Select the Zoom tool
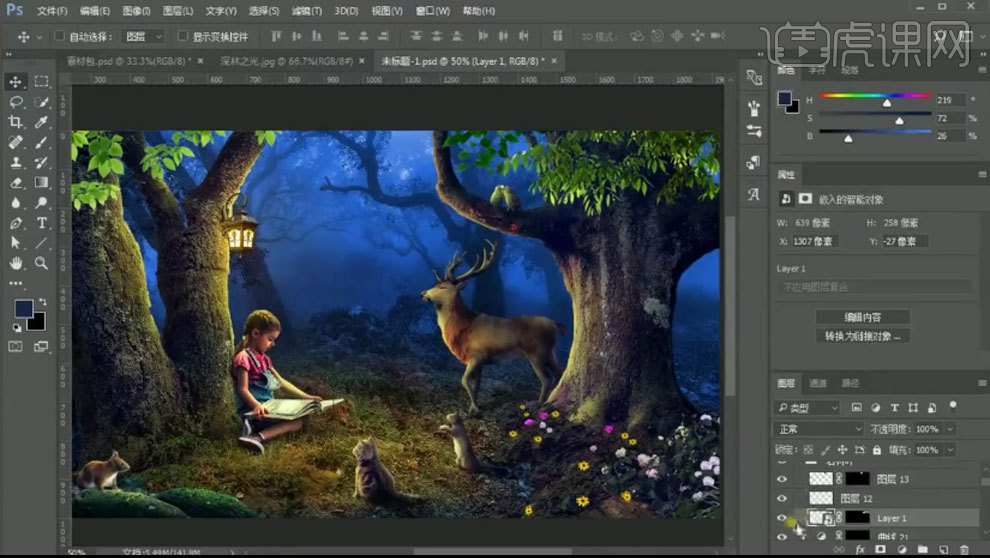This screenshot has height=558, width=990. tap(41, 263)
